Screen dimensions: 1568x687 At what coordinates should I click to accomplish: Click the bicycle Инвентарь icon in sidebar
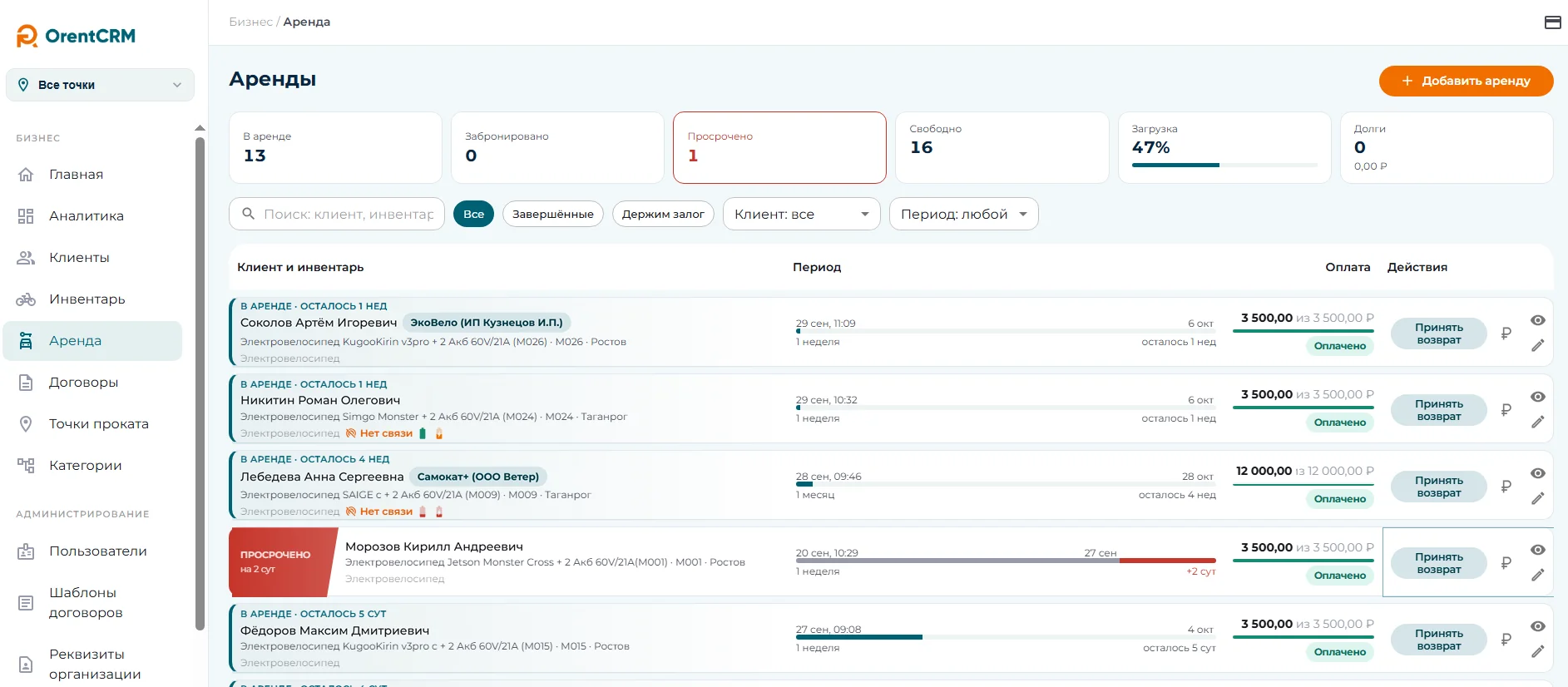(x=26, y=299)
